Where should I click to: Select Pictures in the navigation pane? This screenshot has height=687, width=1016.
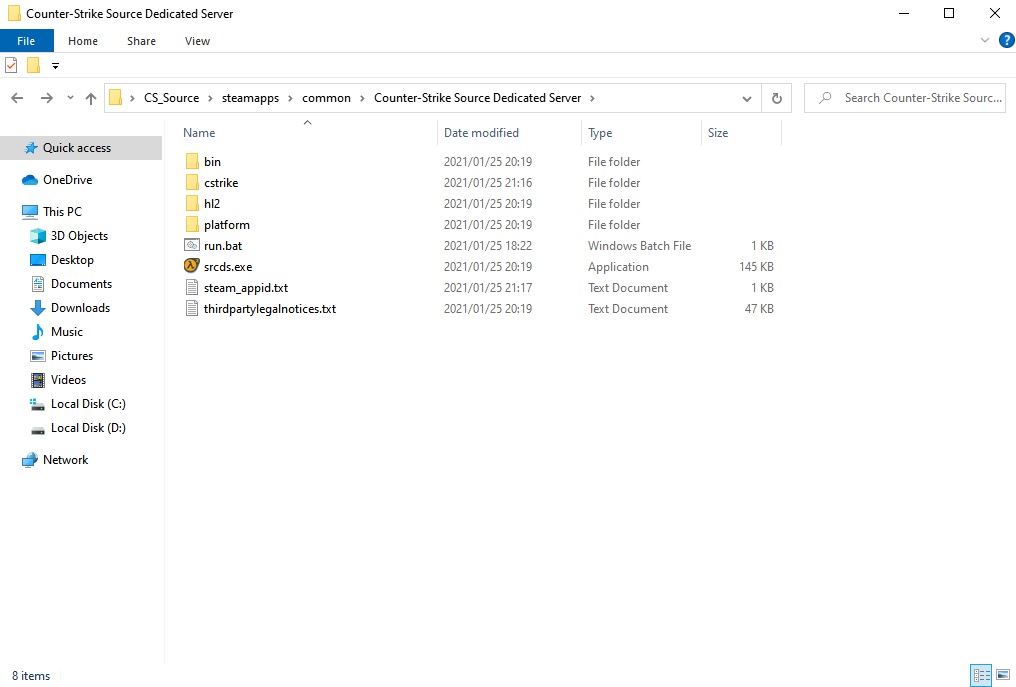coord(72,356)
